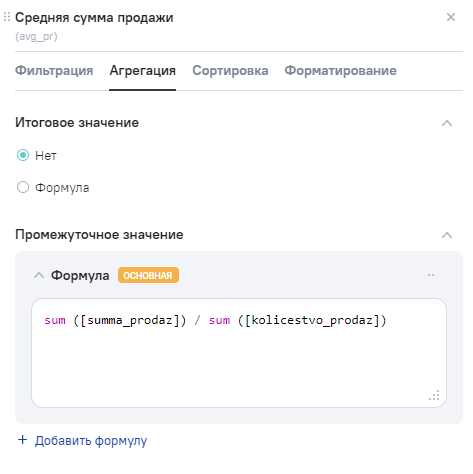The width and height of the screenshot is (473, 474).
Task: Click the orange ОСНОВНАЯ badge
Action: click(148, 275)
